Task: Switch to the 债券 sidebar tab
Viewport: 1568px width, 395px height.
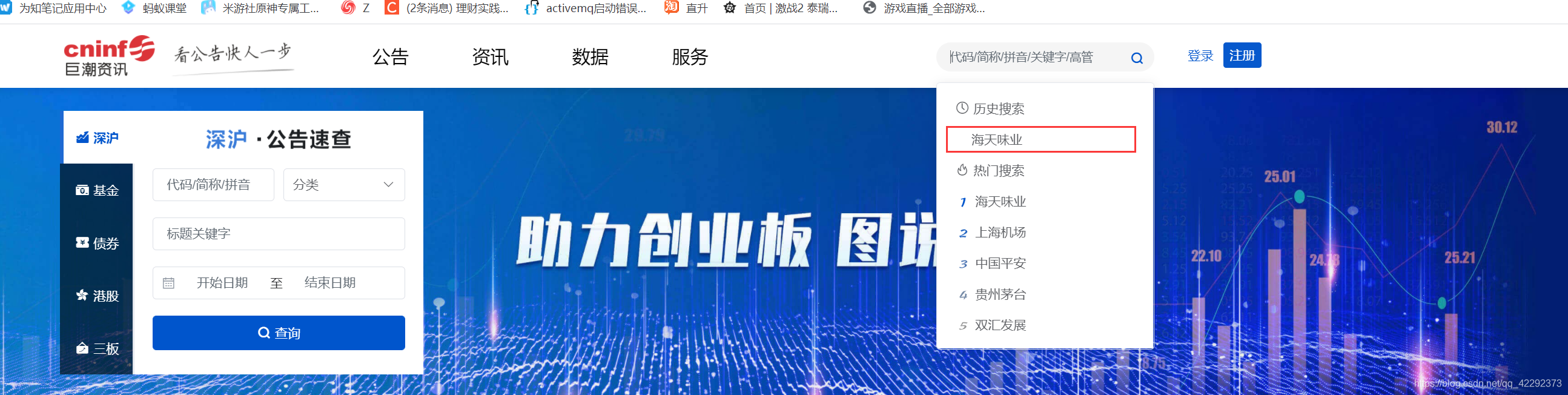Action: (x=97, y=243)
